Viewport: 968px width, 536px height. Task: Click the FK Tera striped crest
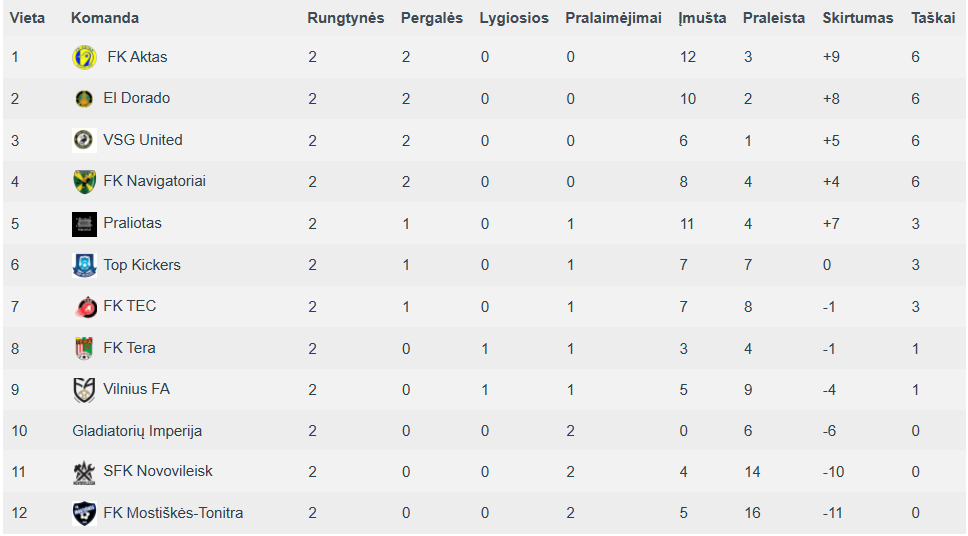coord(84,348)
